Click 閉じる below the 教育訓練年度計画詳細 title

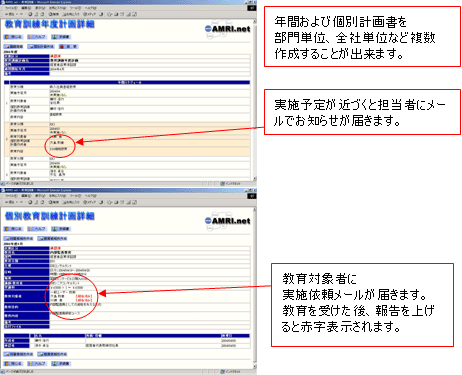coord(14,37)
